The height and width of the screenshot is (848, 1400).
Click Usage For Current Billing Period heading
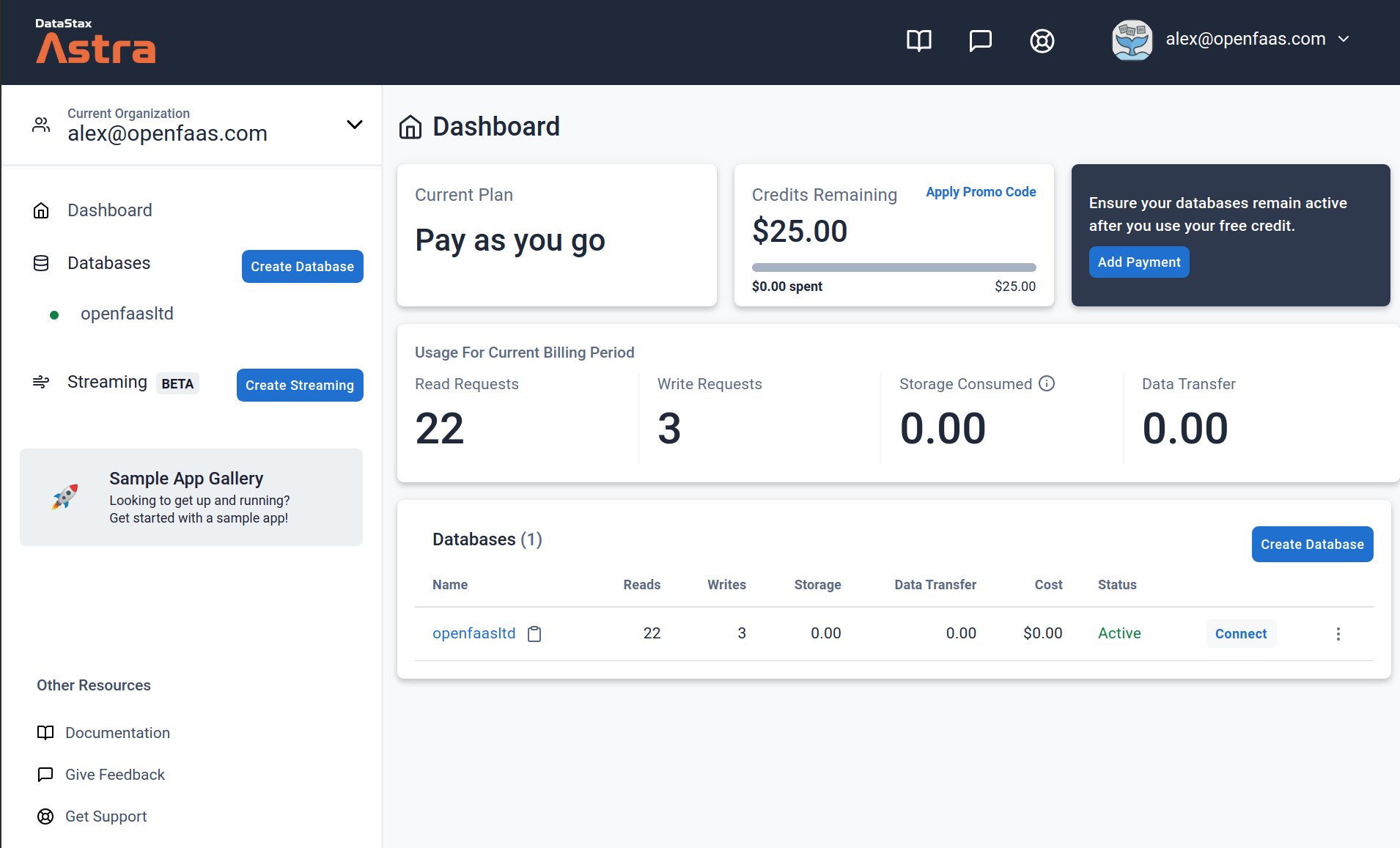(525, 353)
